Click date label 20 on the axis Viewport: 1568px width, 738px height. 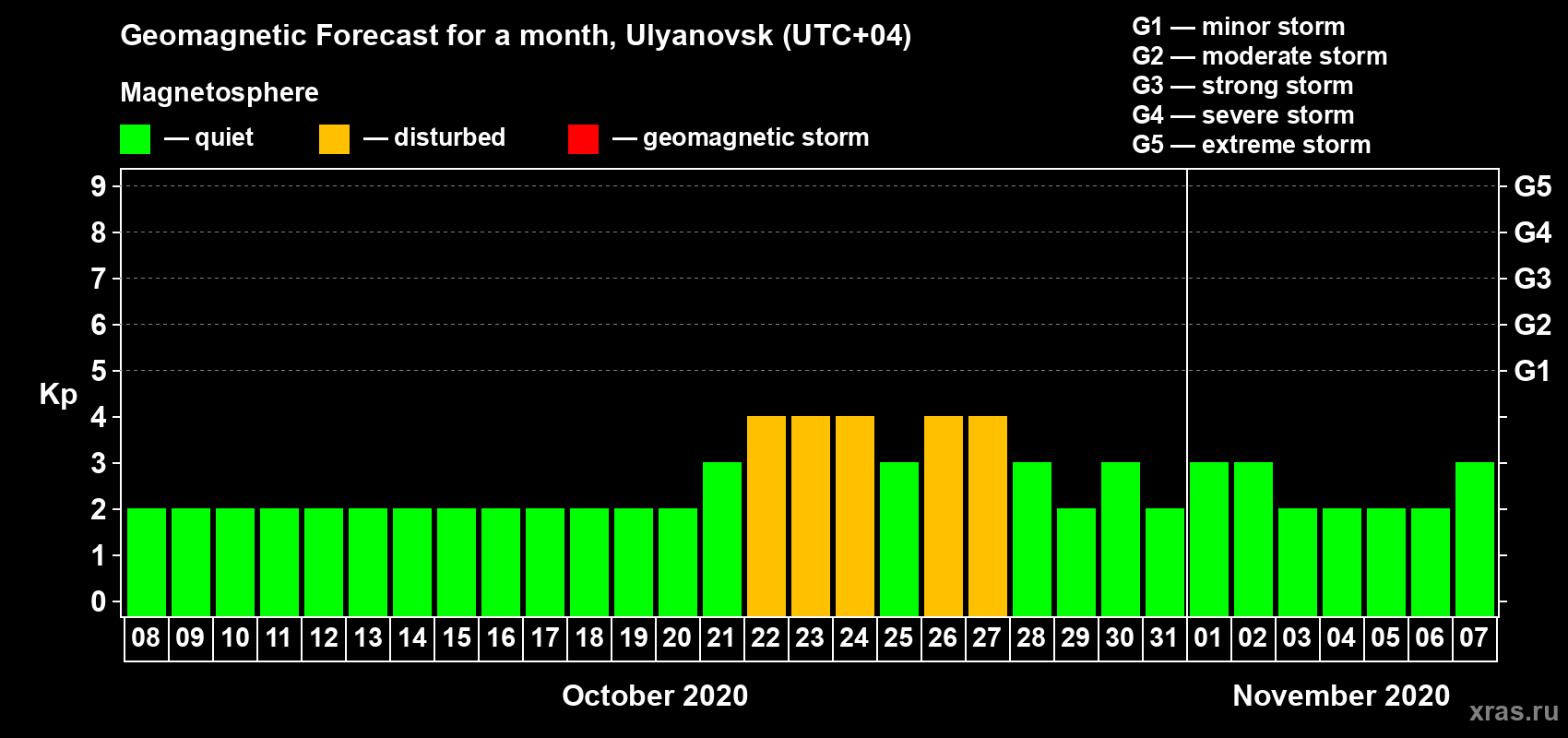[677, 637]
